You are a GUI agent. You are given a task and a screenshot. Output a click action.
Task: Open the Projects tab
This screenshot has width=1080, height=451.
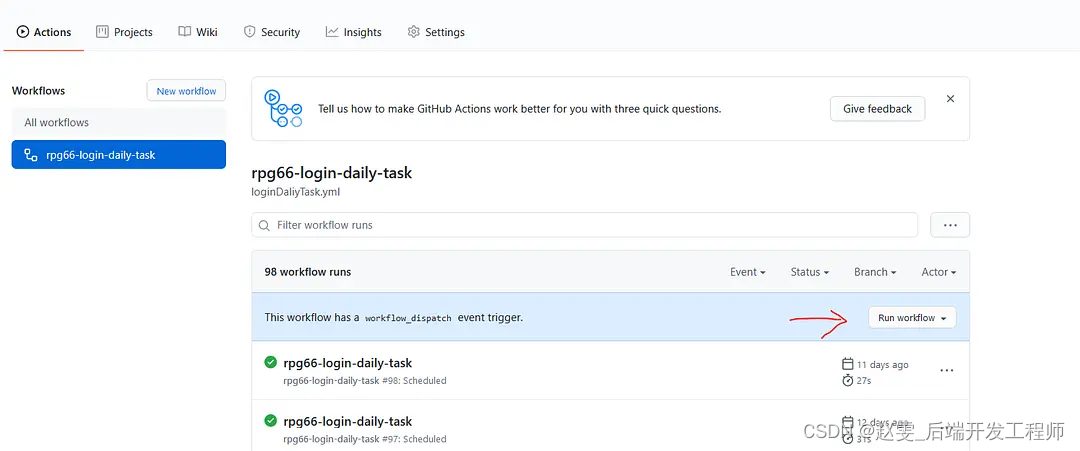tap(124, 32)
